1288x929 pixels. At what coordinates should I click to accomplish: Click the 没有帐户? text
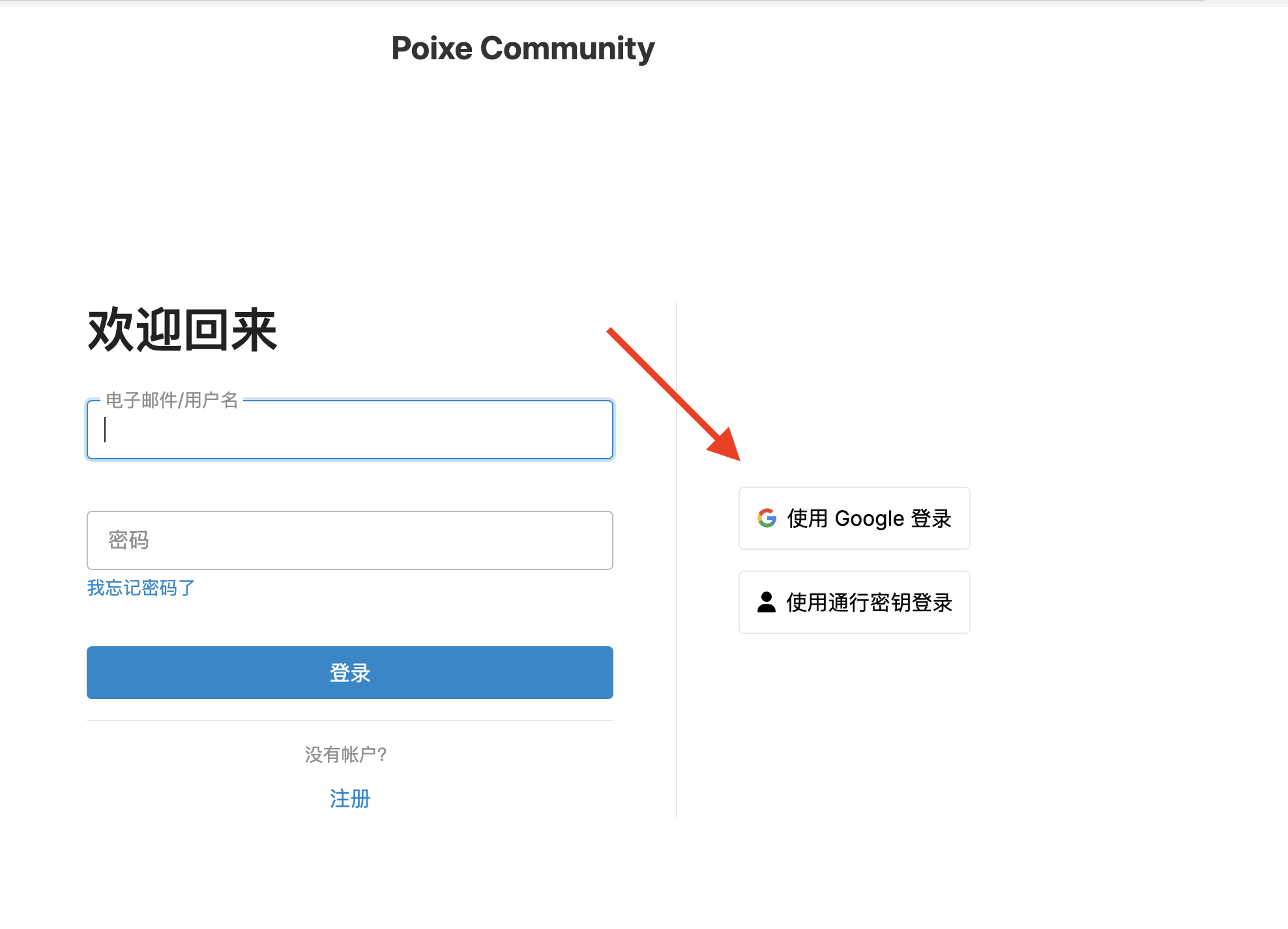click(345, 754)
